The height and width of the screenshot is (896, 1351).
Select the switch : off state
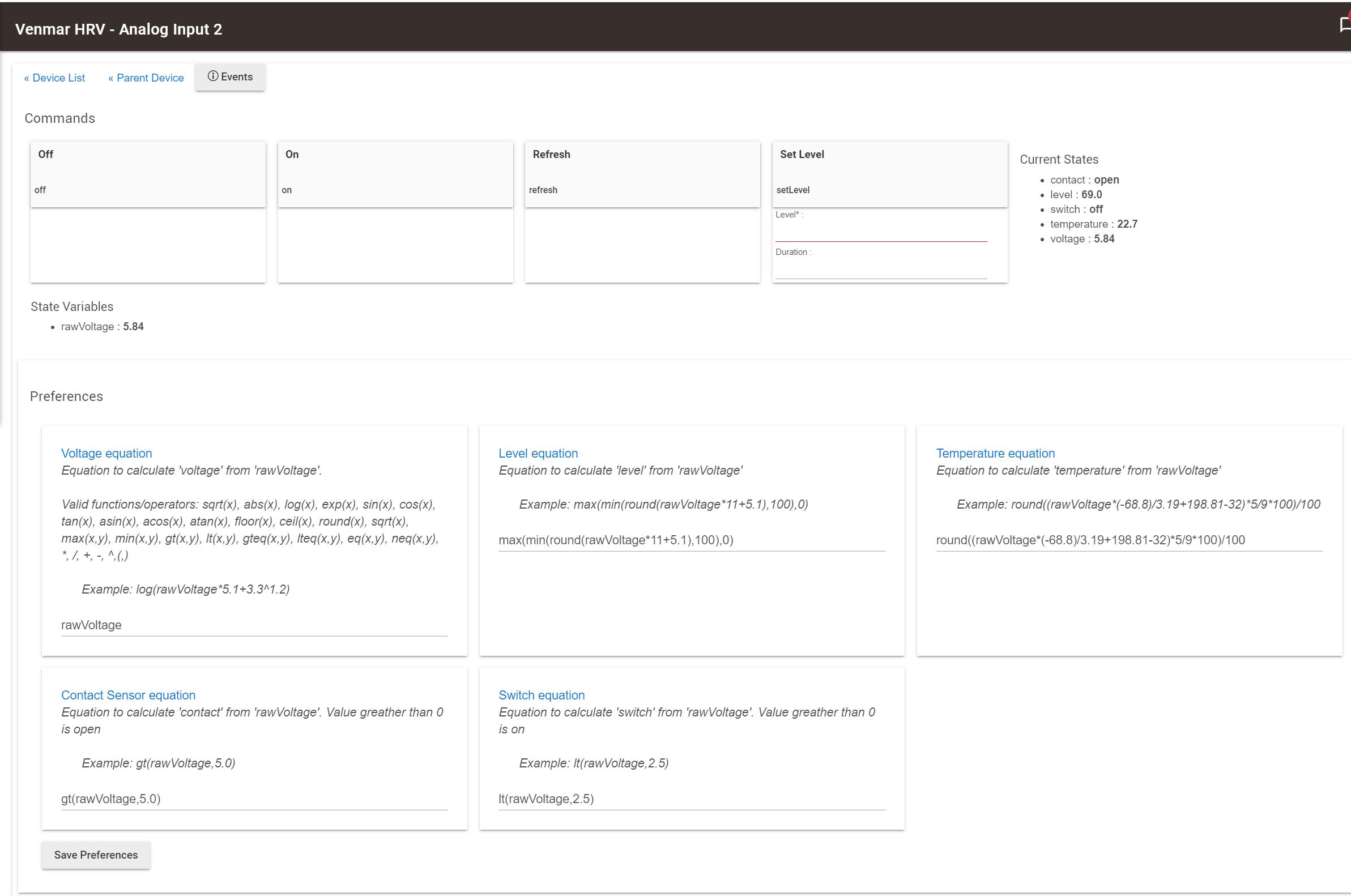(1076, 209)
